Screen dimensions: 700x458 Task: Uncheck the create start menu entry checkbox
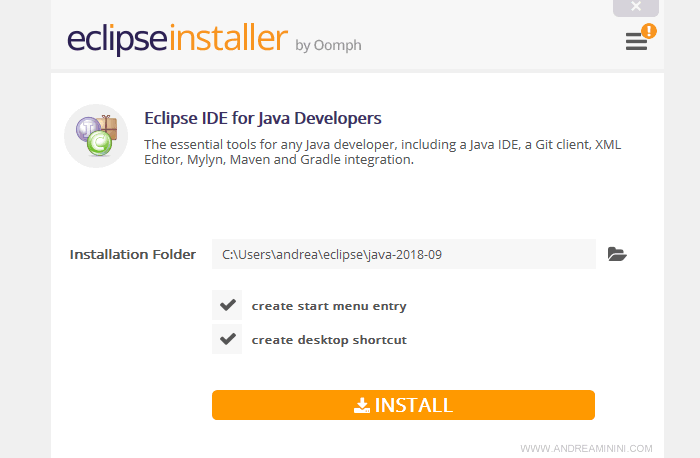[227, 305]
